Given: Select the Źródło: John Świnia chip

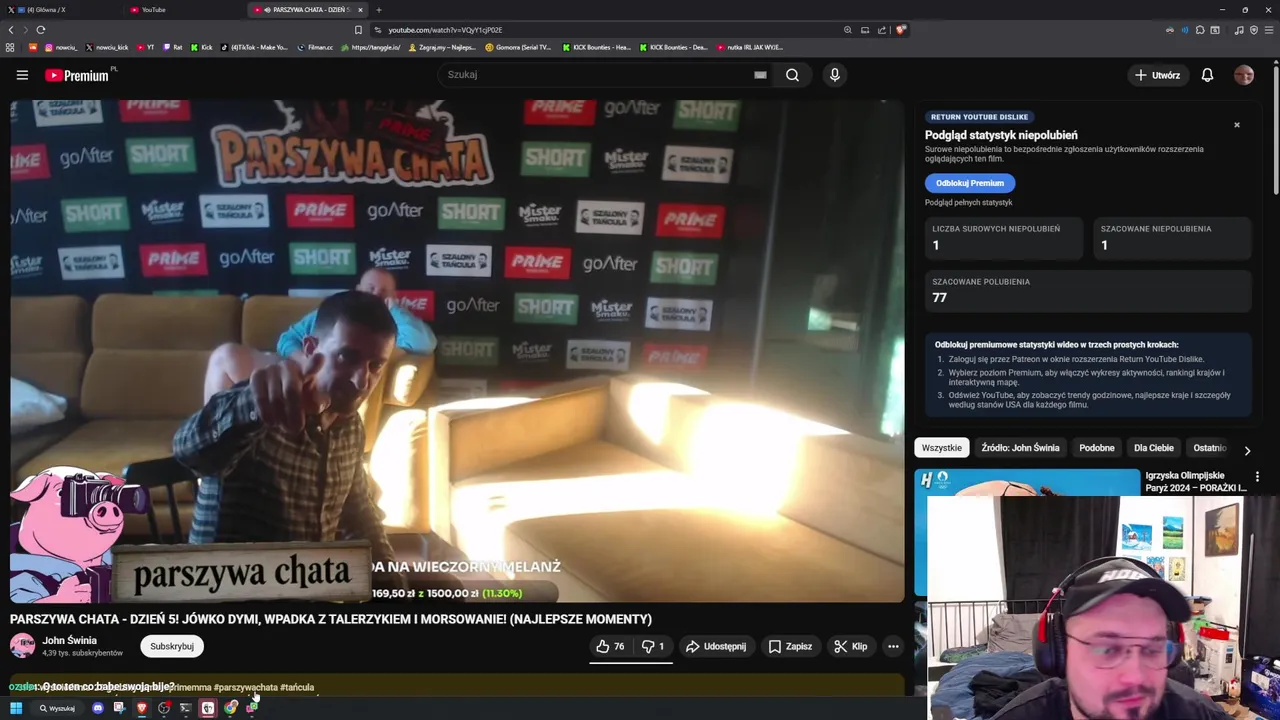Looking at the screenshot, I should (x=1020, y=448).
